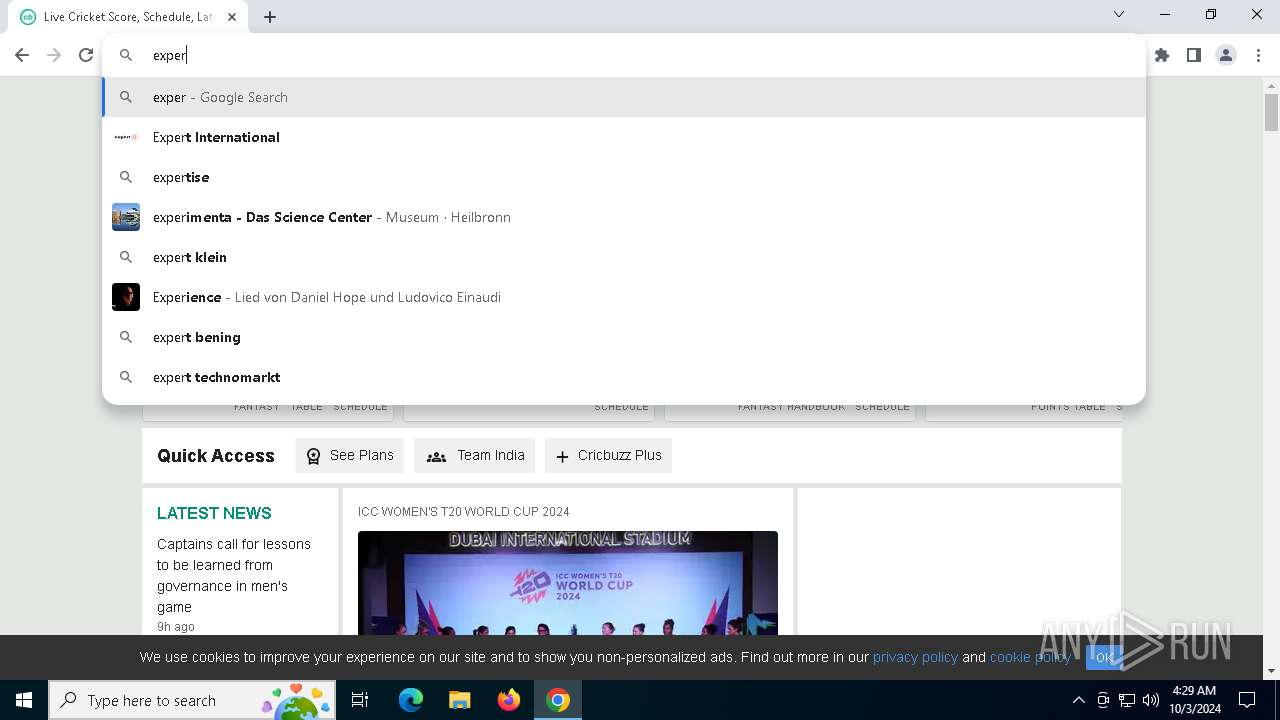The width and height of the screenshot is (1280, 720).
Task: Select 'Experience - Lied von Daniel Hope' suggestion
Action: coord(624,297)
